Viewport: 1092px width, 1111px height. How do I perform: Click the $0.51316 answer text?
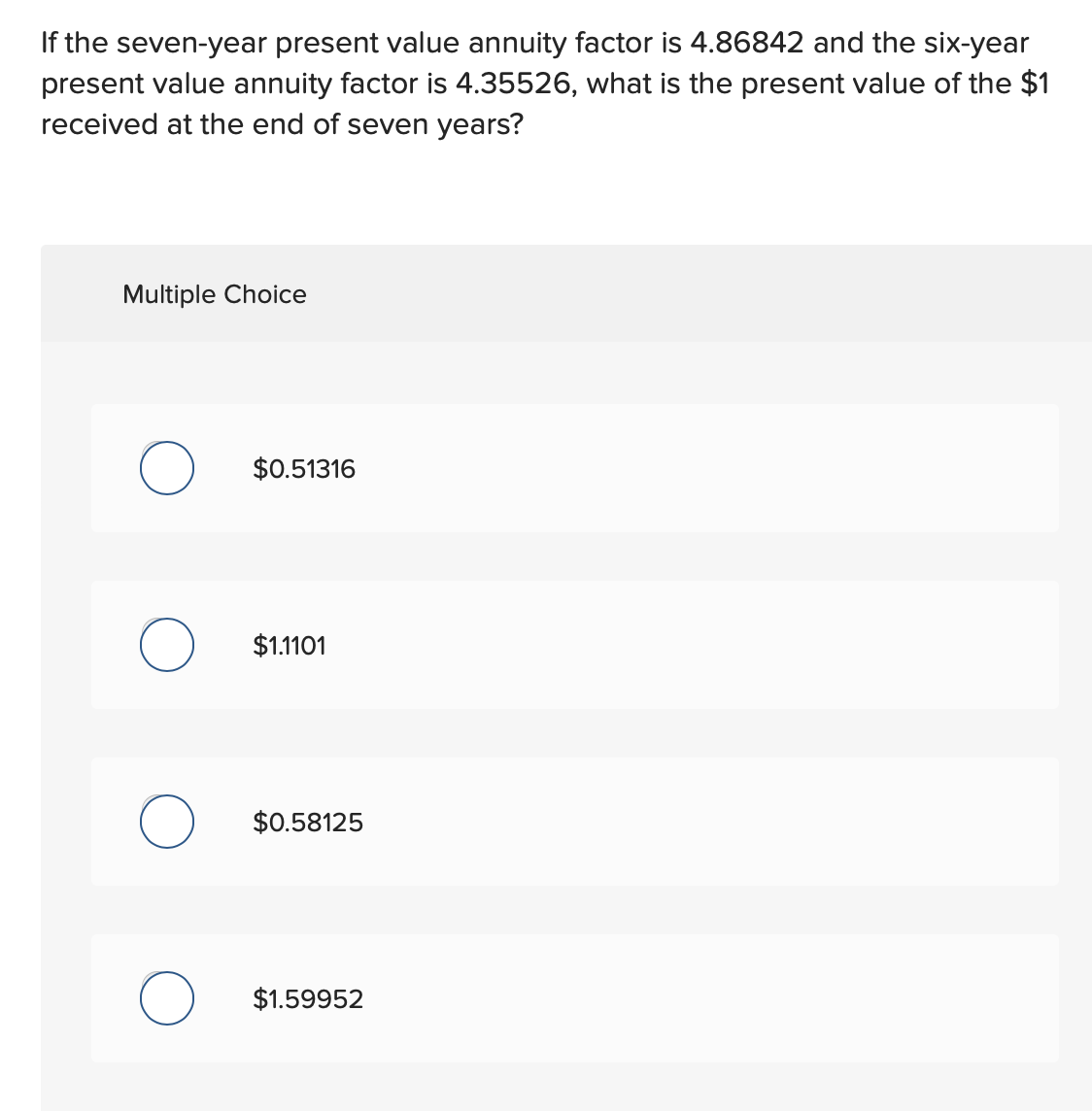click(304, 468)
